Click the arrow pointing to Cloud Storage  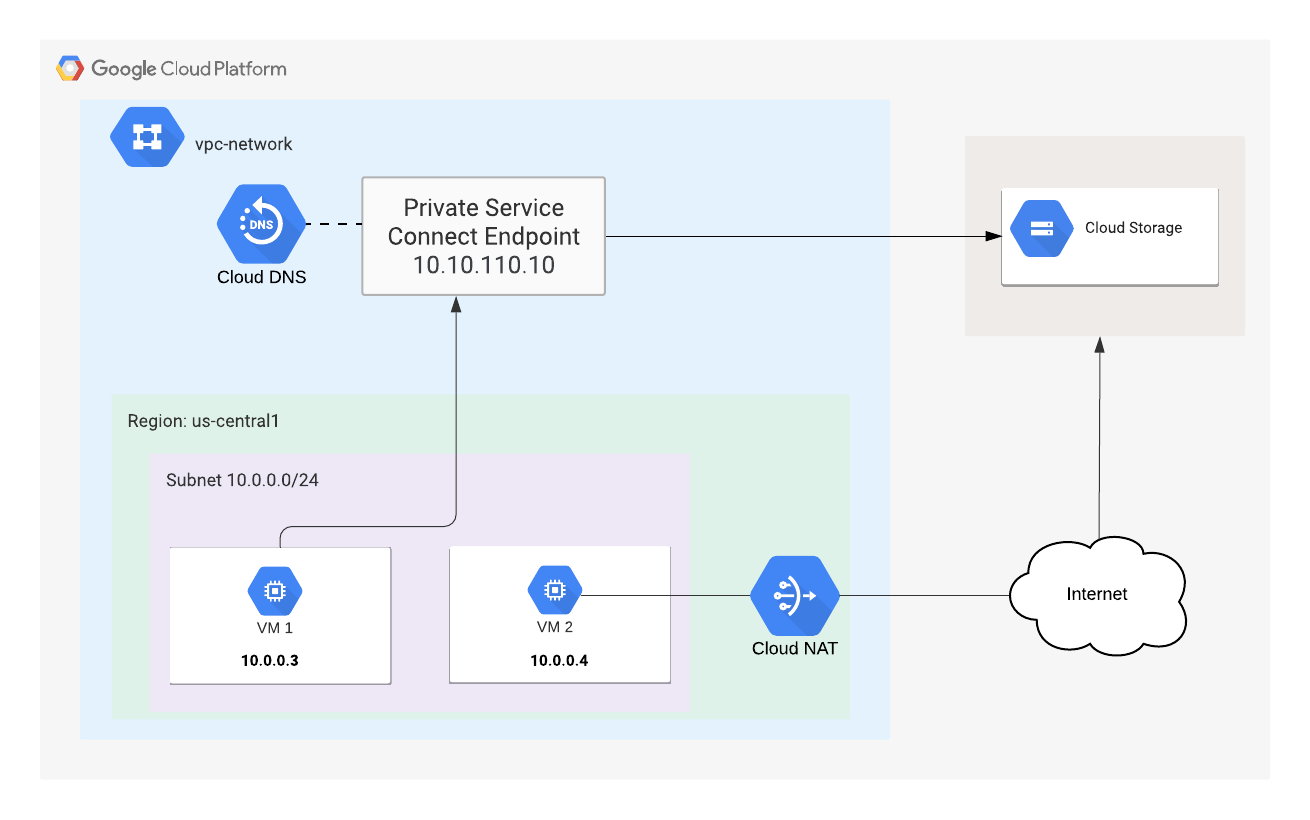point(800,235)
